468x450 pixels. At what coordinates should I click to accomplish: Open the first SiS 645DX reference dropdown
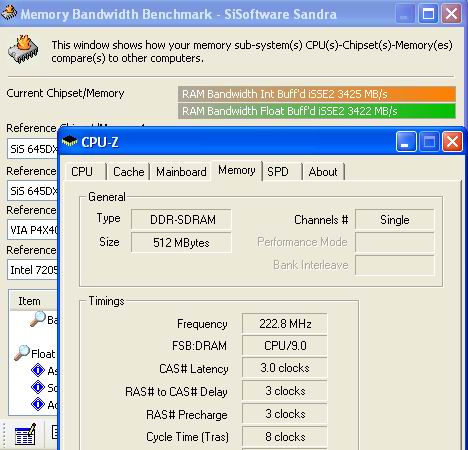point(32,149)
